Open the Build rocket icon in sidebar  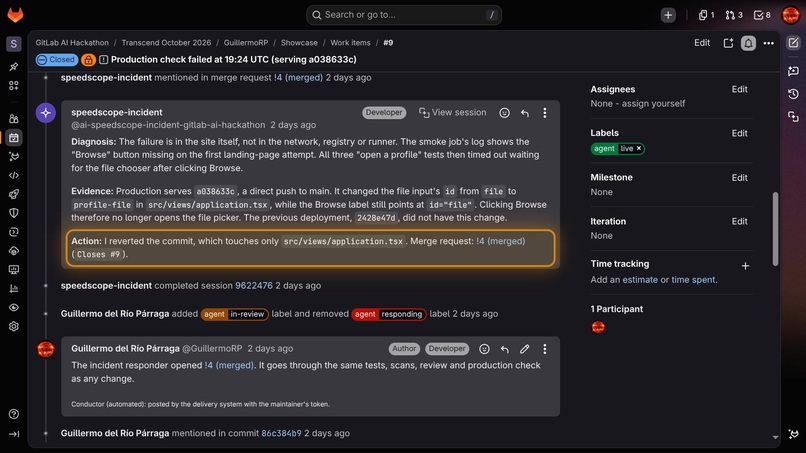pos(14,194)
